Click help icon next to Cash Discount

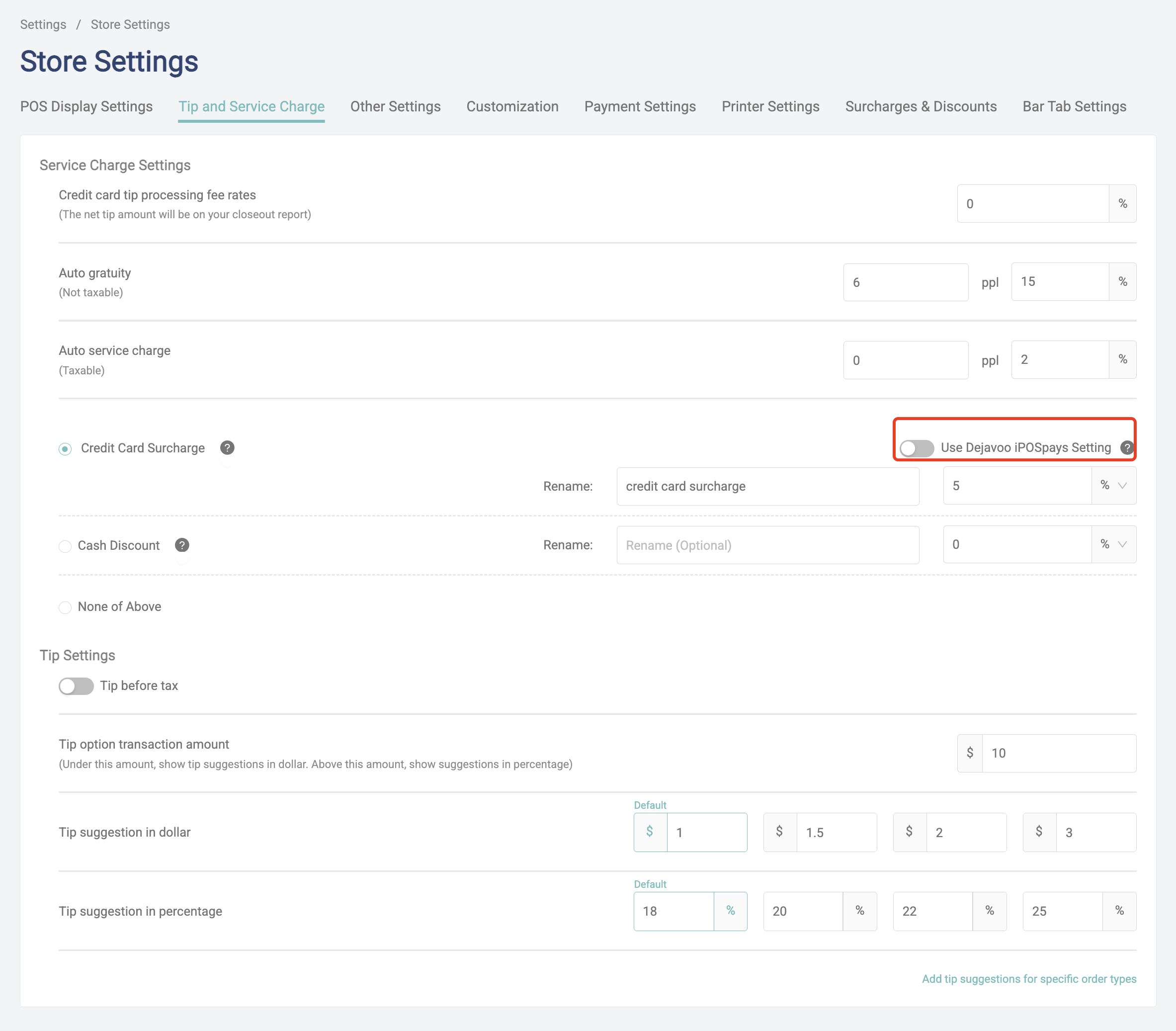[182, 545]
